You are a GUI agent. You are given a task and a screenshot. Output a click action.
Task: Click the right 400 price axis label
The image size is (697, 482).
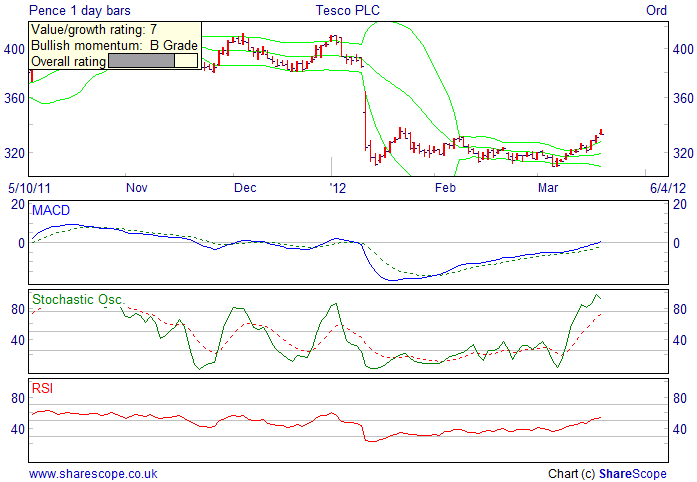[683, 49]
